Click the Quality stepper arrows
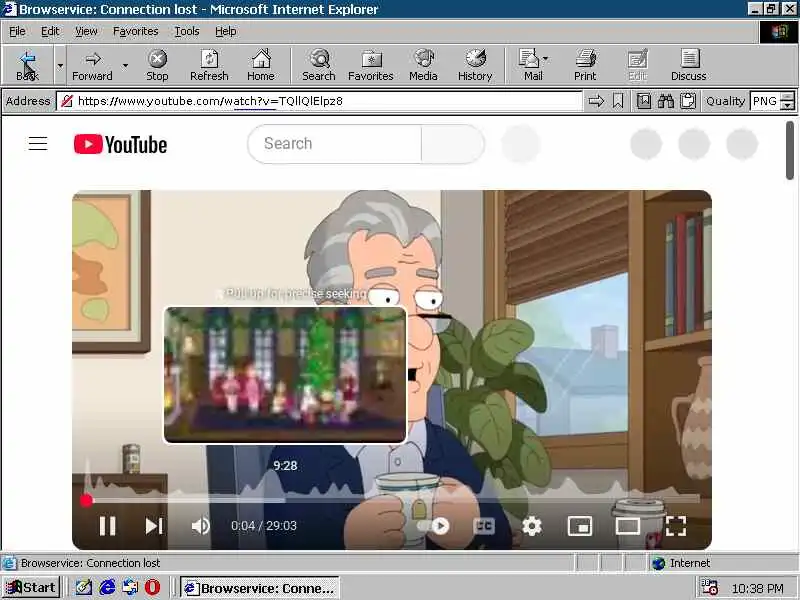 pyautogui.click(x=788, y=101)
